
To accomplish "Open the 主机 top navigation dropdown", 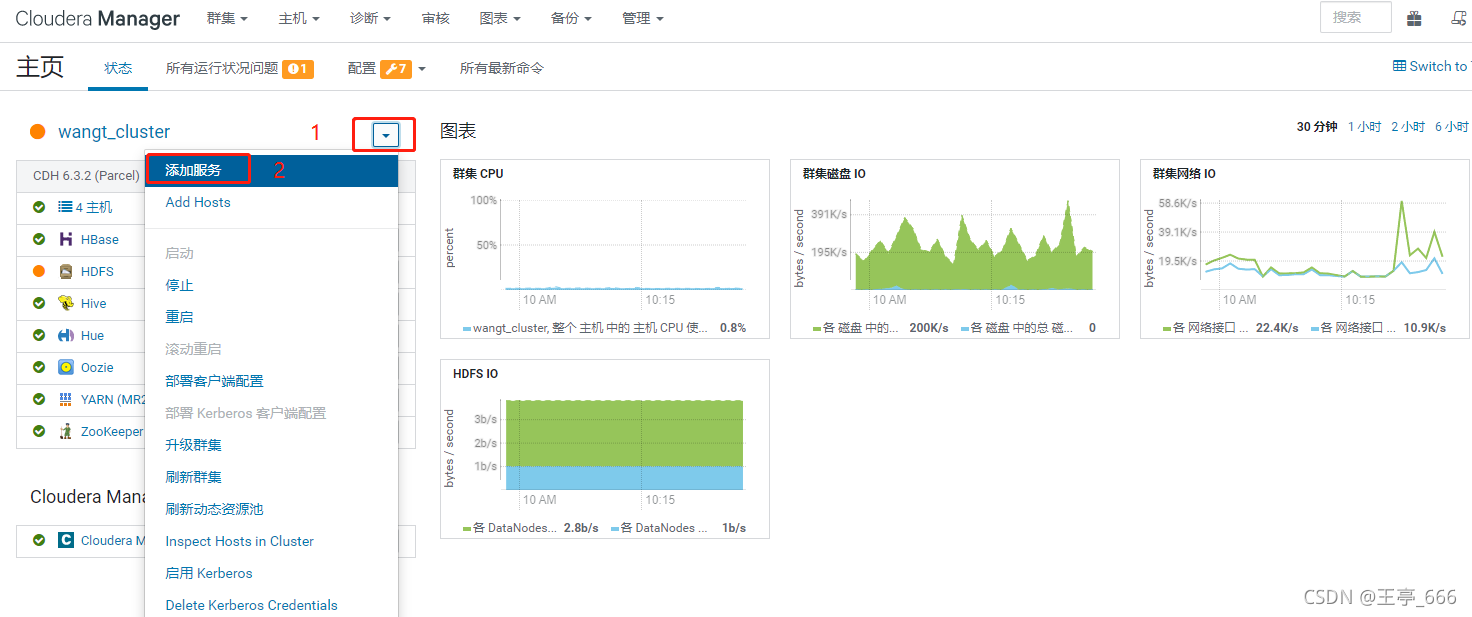I will coord(299,18).
